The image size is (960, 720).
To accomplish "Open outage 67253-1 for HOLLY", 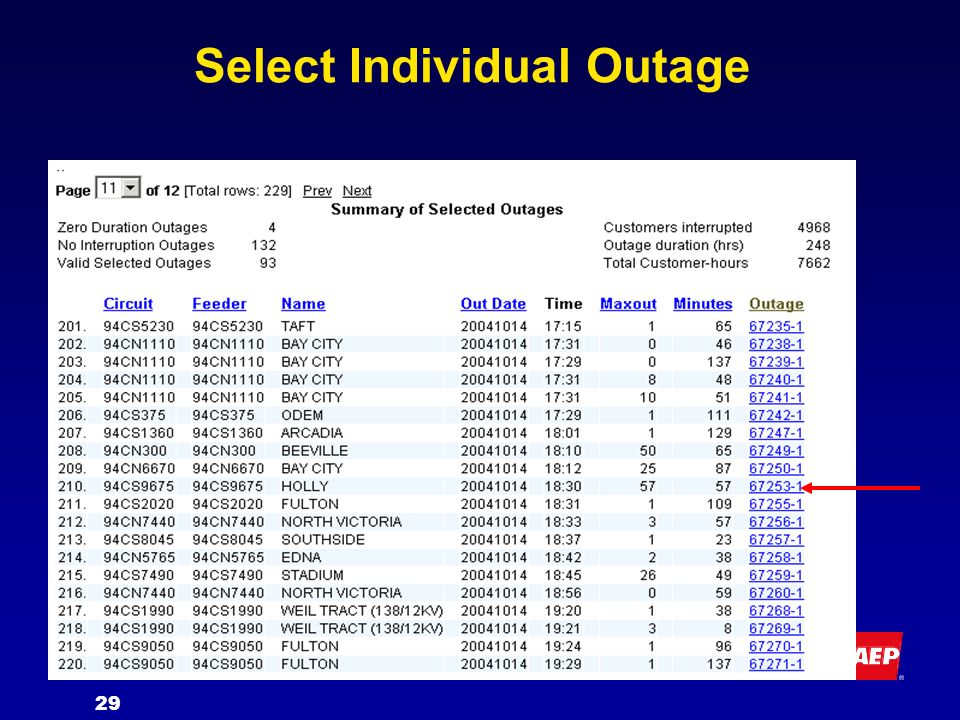I will click(776, 486).
